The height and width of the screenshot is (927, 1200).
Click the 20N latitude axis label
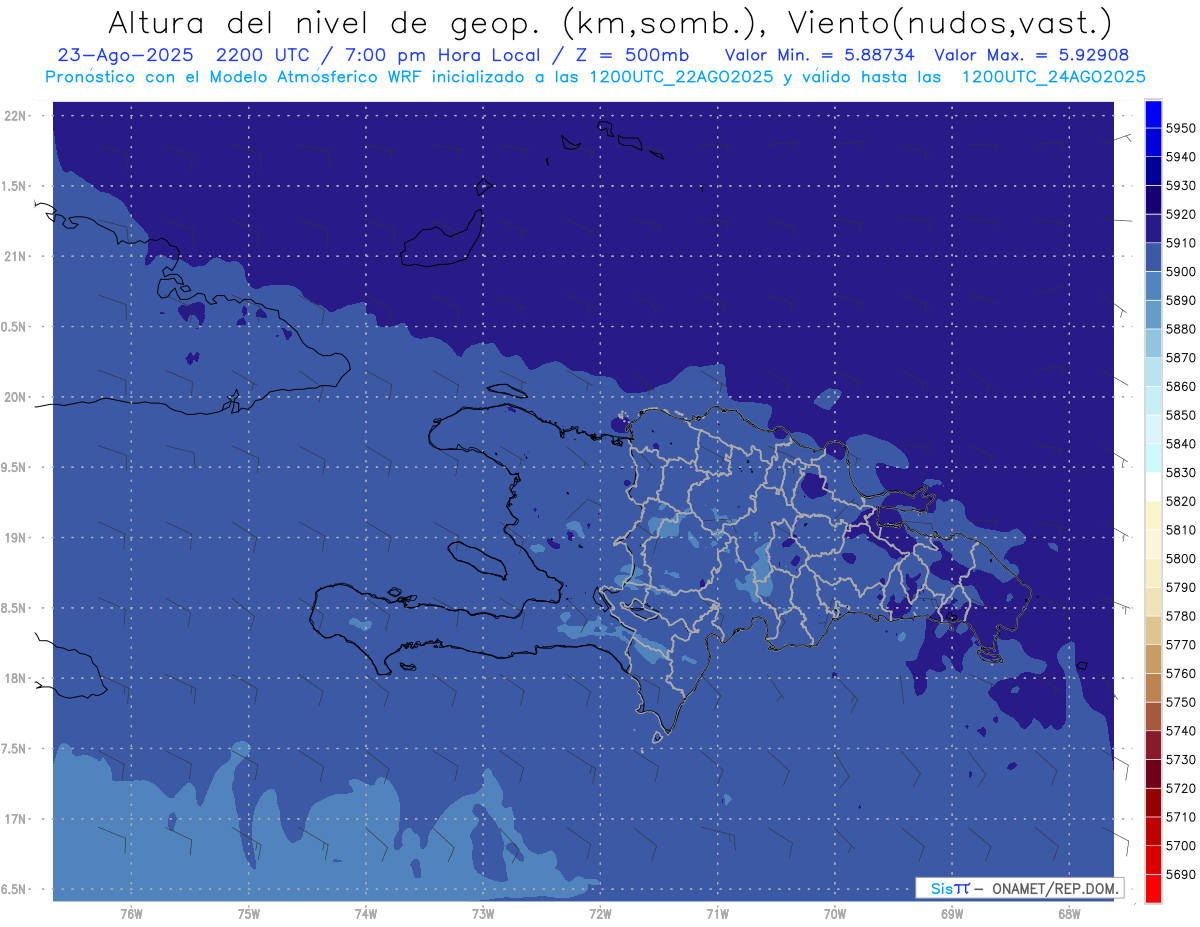tap(14, 397)
